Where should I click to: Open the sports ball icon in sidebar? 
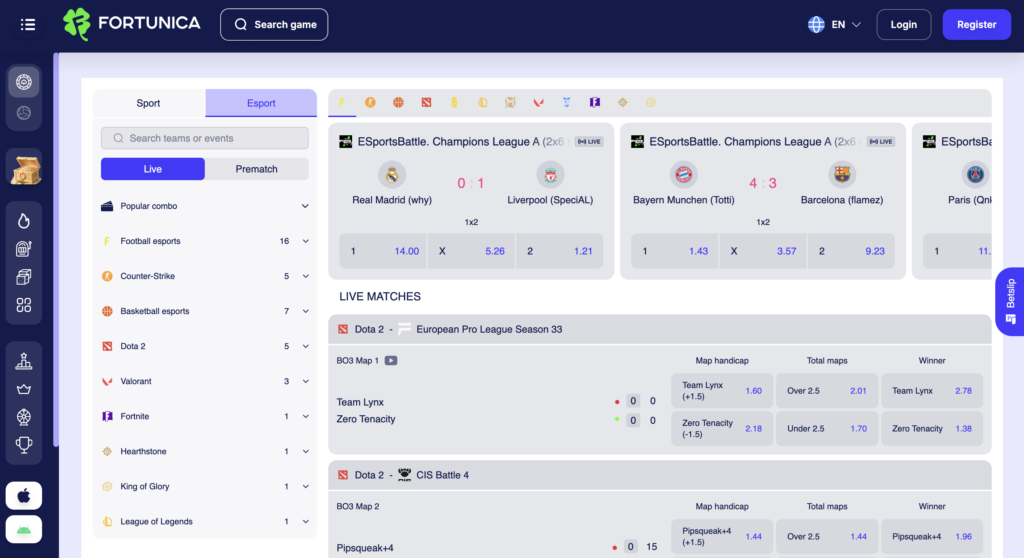coord(24,113)
